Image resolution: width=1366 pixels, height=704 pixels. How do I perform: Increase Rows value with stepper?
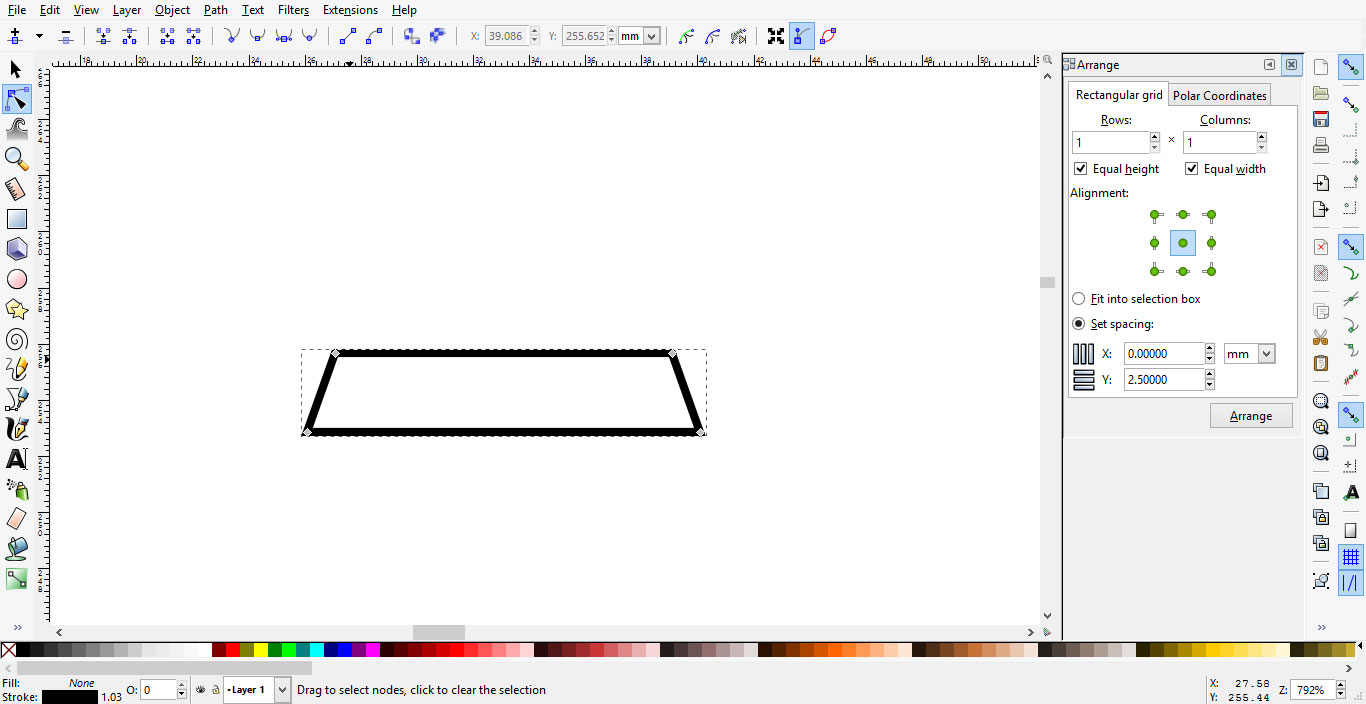click(x=1155, y=138)
